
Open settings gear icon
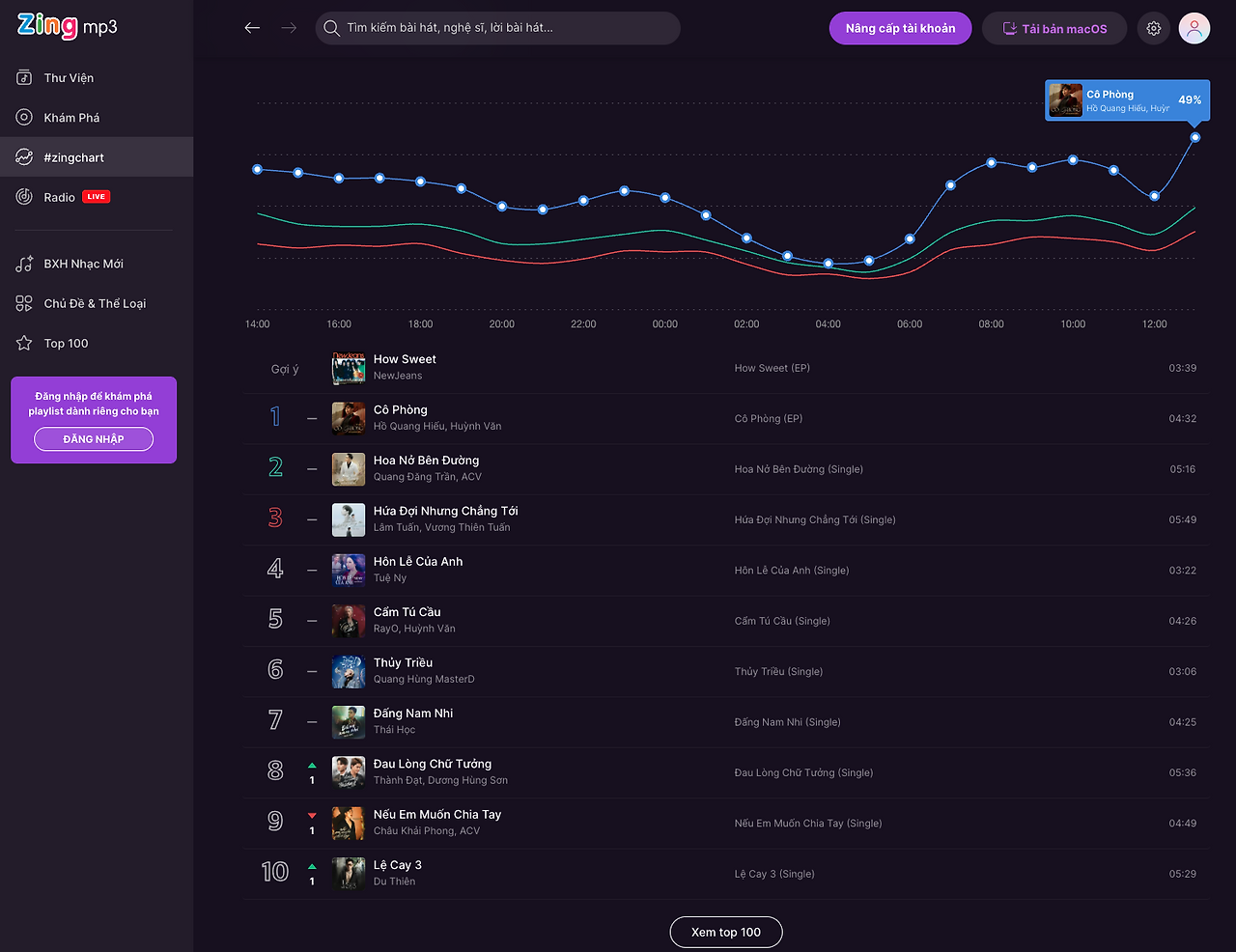tap(1153, 28)
